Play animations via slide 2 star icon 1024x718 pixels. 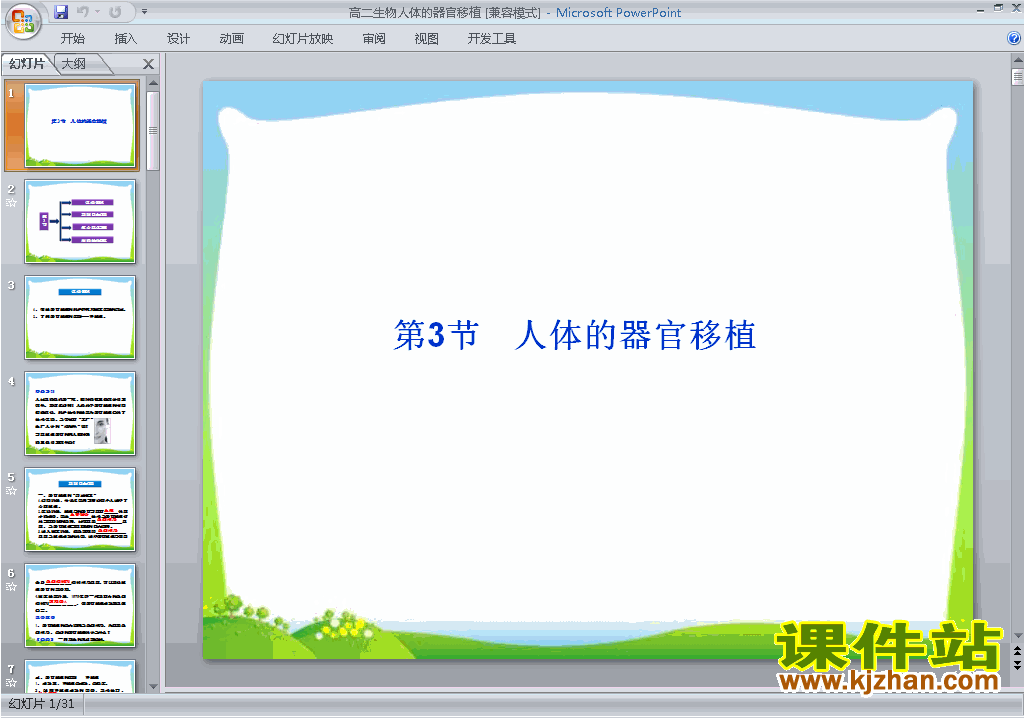11,203
